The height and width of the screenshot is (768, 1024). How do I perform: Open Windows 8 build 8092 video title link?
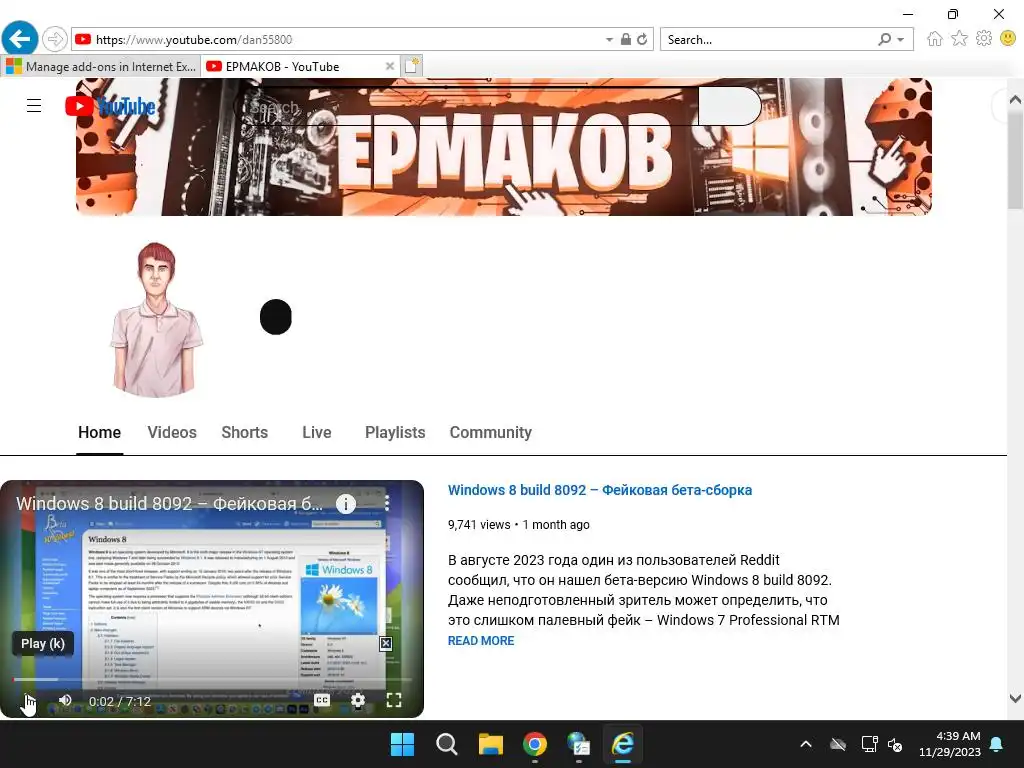coord(600,490)
